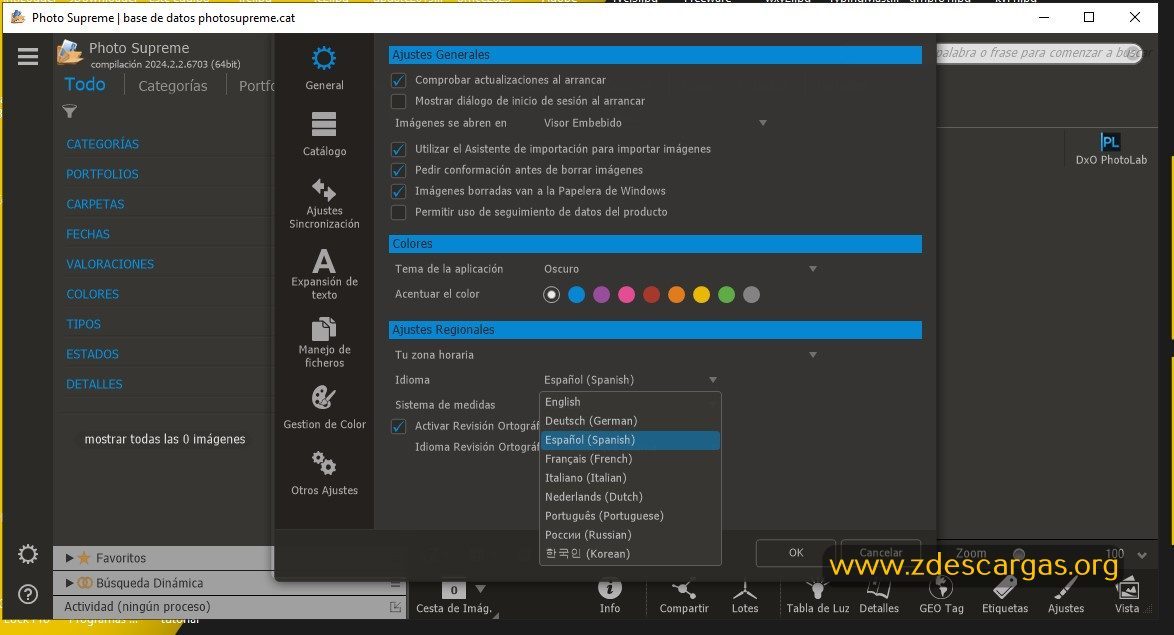Switch to the Categorías tab
1174x635 pixels.
coord(172,86)
